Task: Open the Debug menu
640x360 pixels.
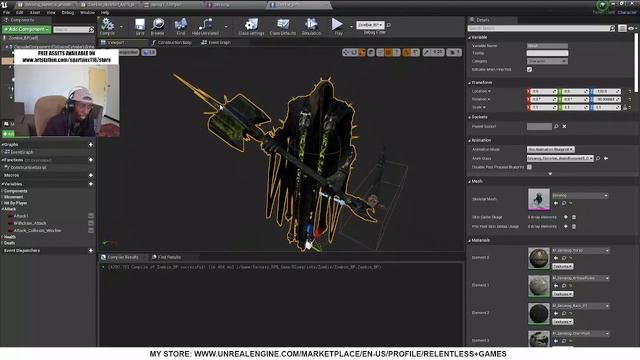Action: pyautogui.click(x=68, y=13)
